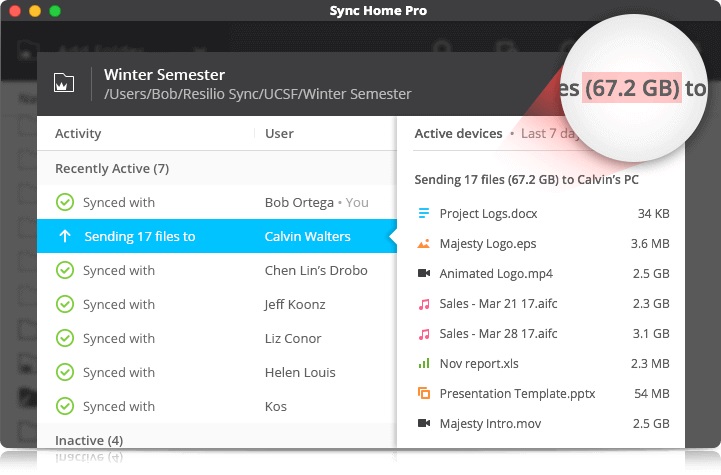721x475 pixels.
Task: Click the synced checkmark beside Liz Conor
Action: (65, 338)
